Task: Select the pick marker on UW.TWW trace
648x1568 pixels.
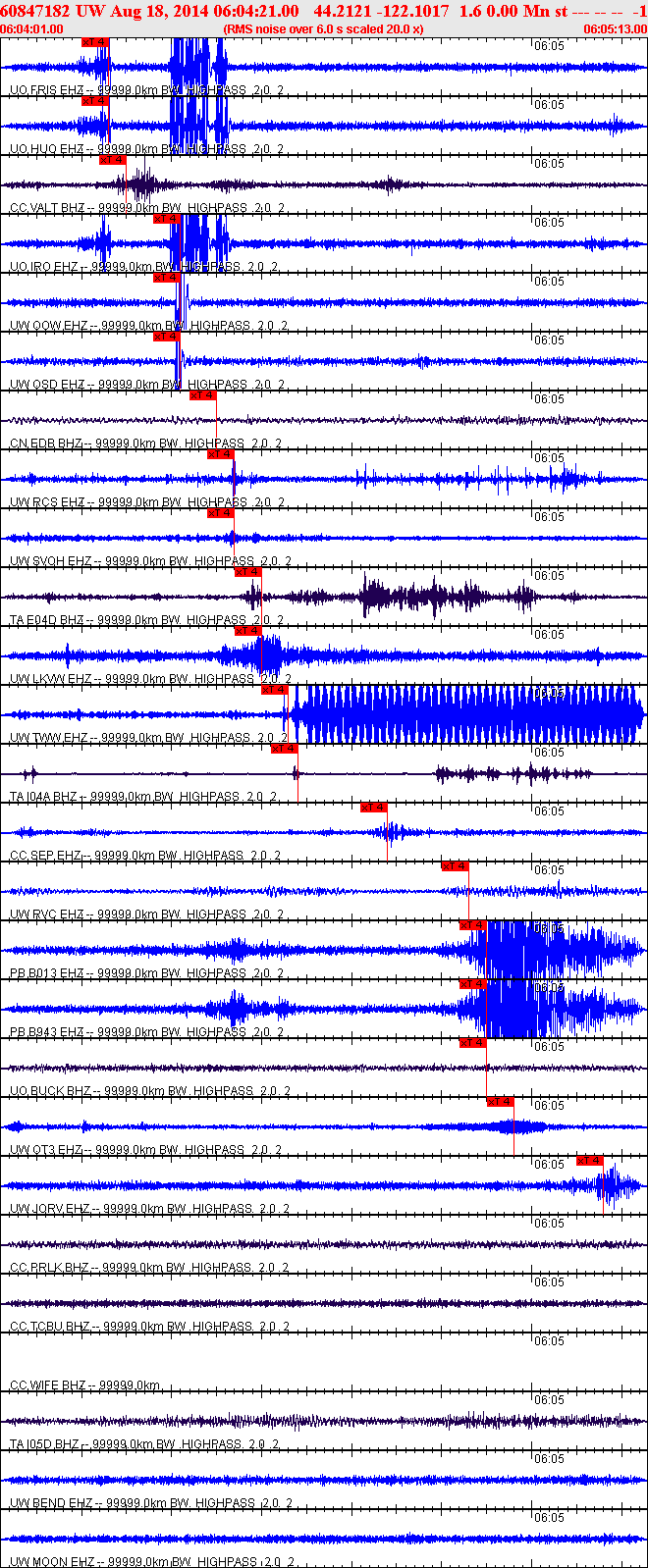Action: pyautogui.click(x=275, y=690)
